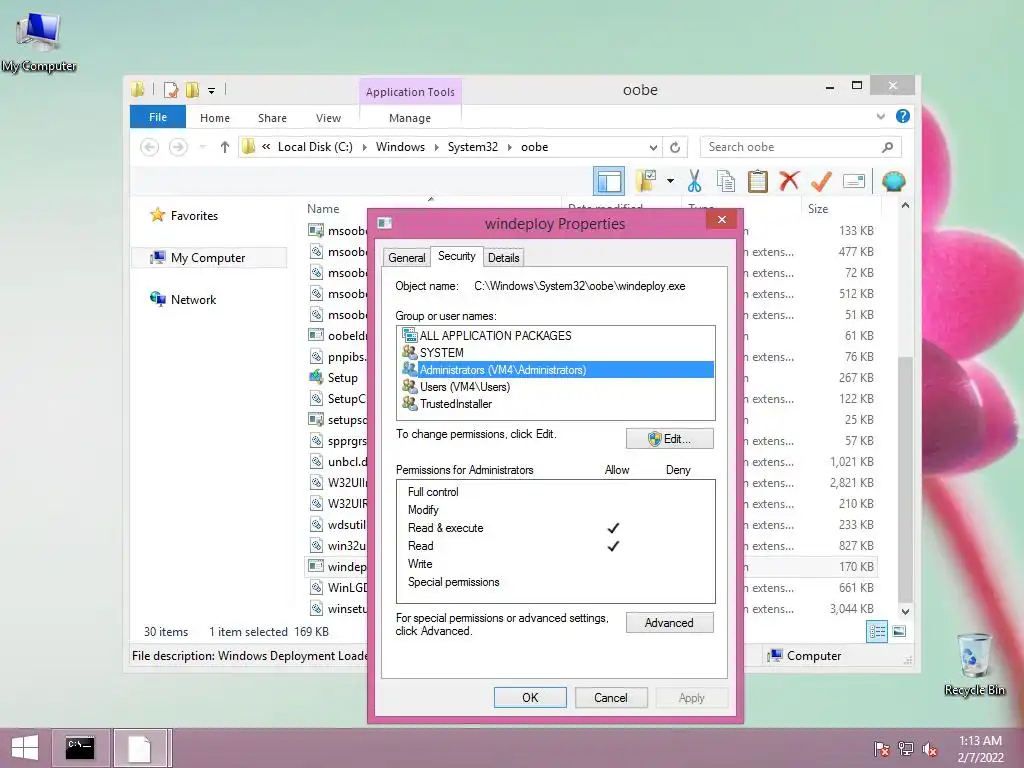Click the Help question mark icon
The width and height of the screenshot is (1024, 768).
click(x=903, y=116)
